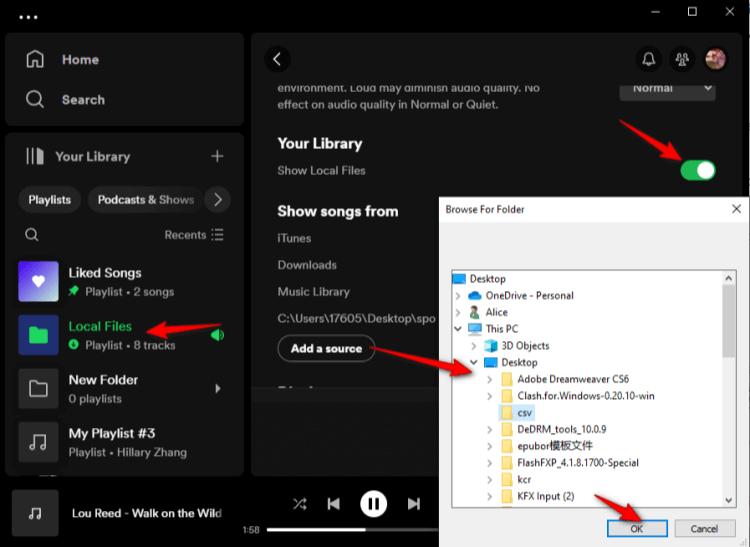The image size is (750, 547).
Task: Expand New Folder arrow
Action: (x=218, y=388)
